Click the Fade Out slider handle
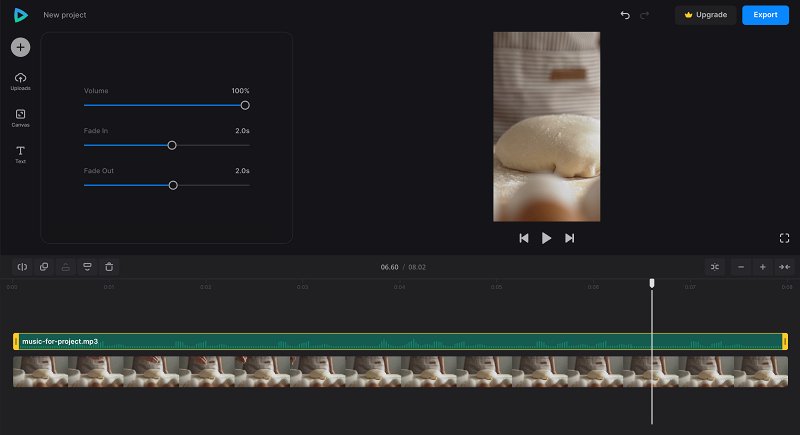This screenshot has width=800, height=435. (x=173, y=185)
